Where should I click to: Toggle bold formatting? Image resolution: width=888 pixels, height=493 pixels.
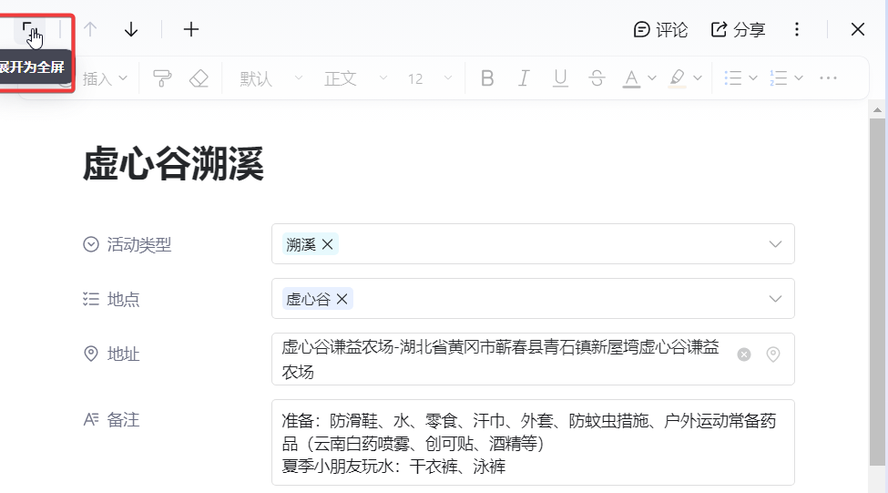click(x=487, y=78)
